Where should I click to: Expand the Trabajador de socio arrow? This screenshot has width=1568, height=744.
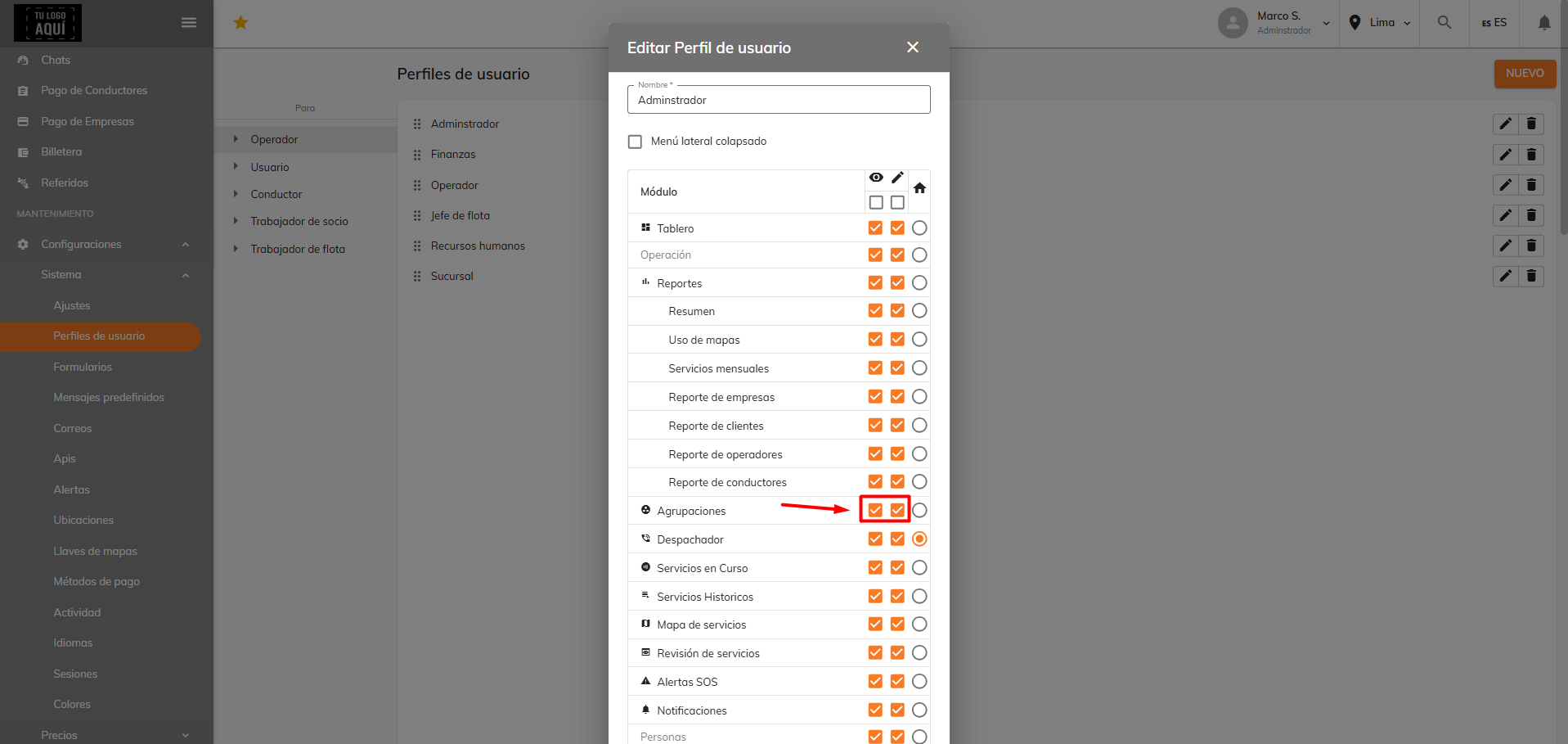[x=236, y=221]
